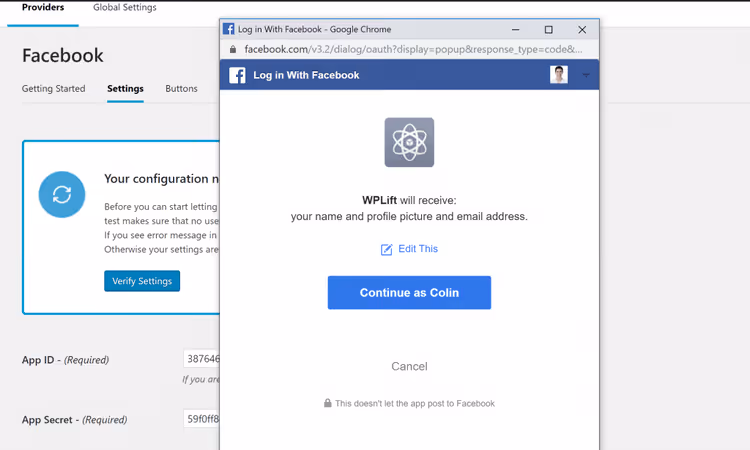This screenshot has height=450, width=750.
Task: Click the 'WPLift will receive:' text
Action: coord(409,200)
